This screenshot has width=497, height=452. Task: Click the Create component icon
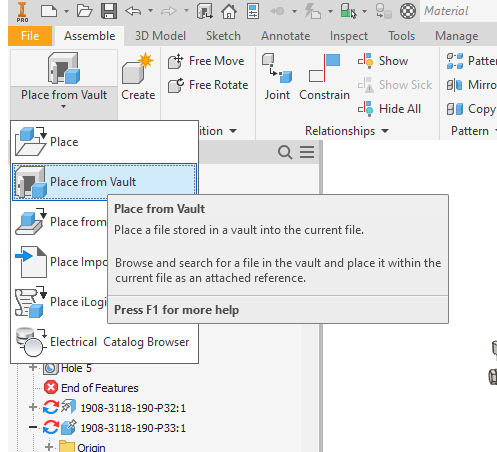(138, 77)
